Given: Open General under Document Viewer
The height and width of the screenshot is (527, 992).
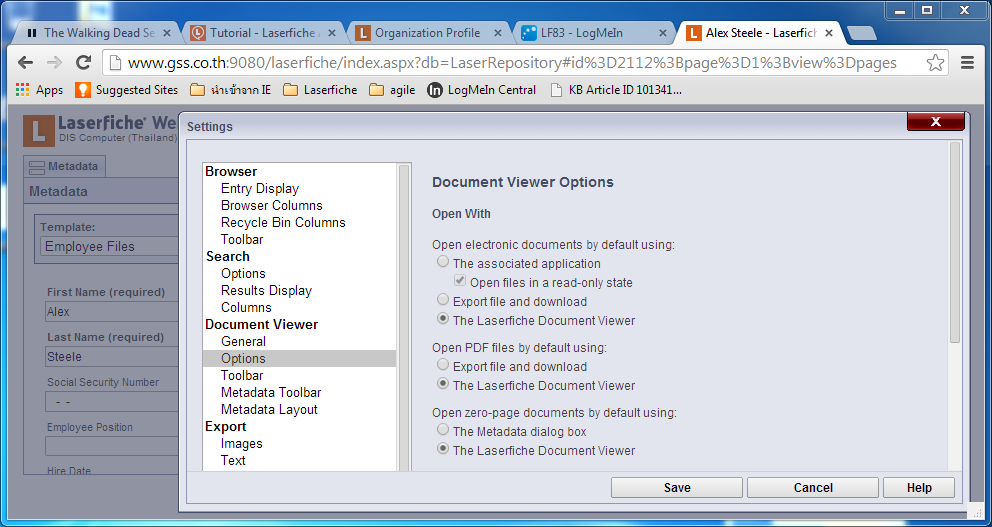Looking at the screenshot, I should [243, 342].
